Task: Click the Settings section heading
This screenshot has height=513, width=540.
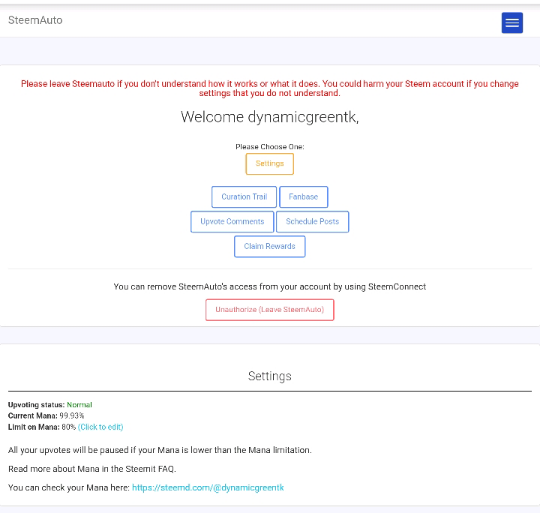Action: pyautogui.click(x=270, y=376)
